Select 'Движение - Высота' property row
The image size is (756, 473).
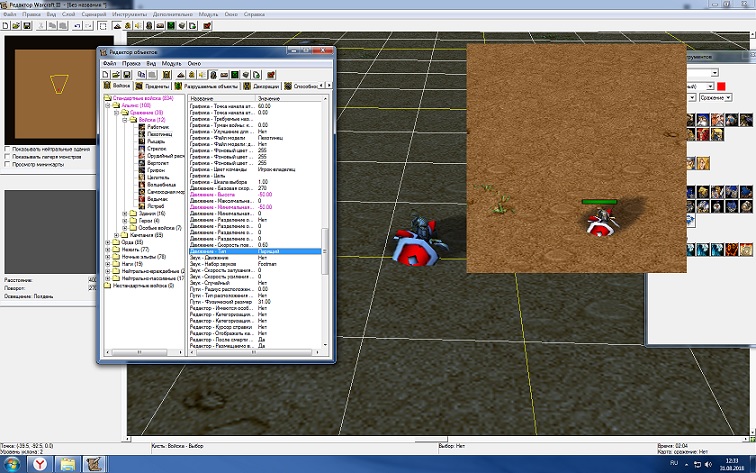coord(255,194)
